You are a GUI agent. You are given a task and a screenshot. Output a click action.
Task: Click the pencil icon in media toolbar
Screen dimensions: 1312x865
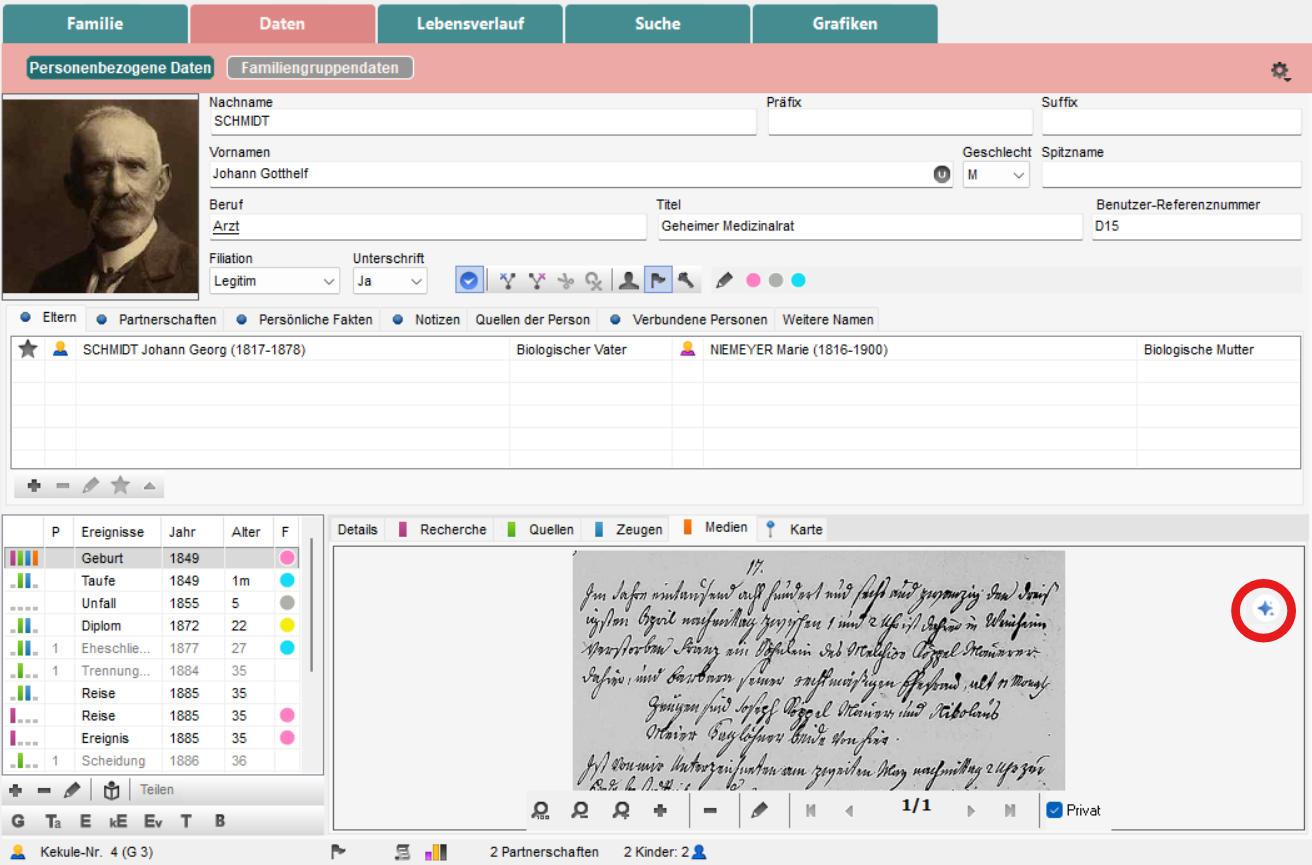tap(759, 810)
